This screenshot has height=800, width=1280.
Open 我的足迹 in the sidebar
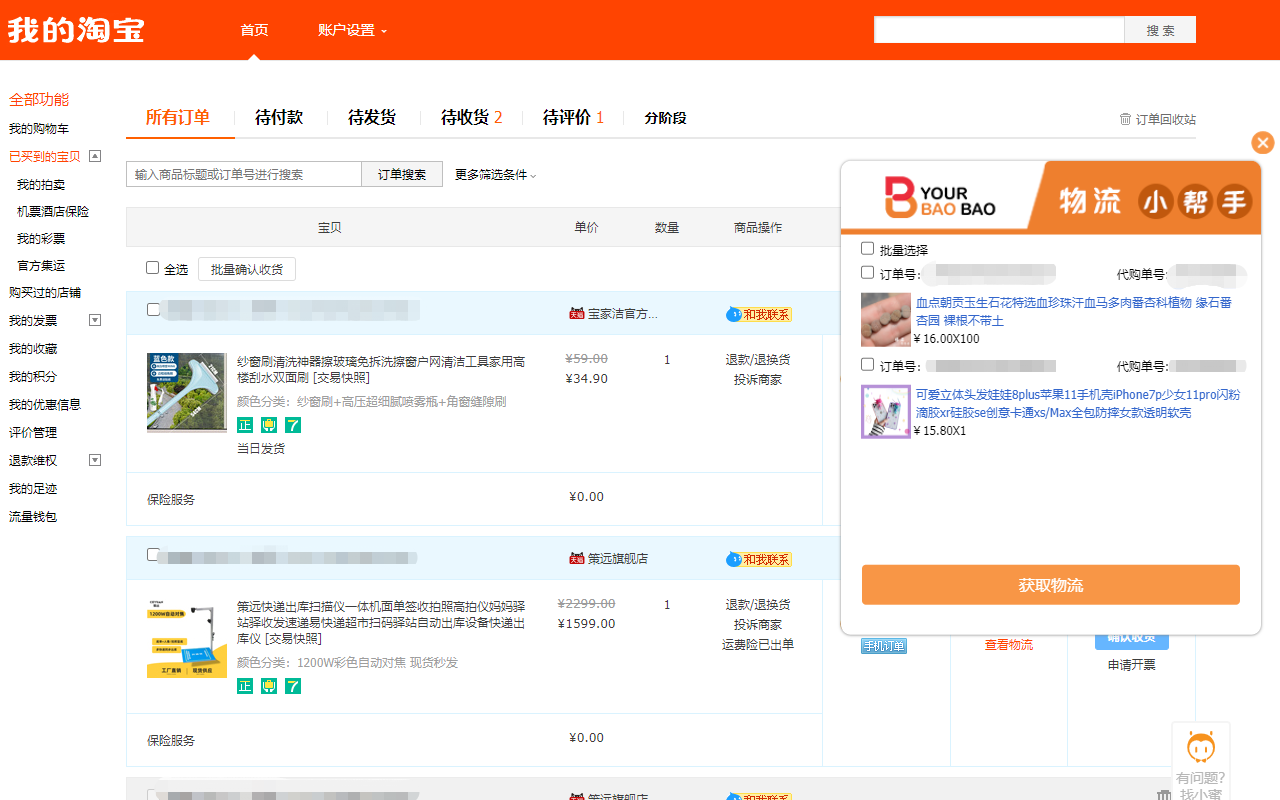(33, 489)
